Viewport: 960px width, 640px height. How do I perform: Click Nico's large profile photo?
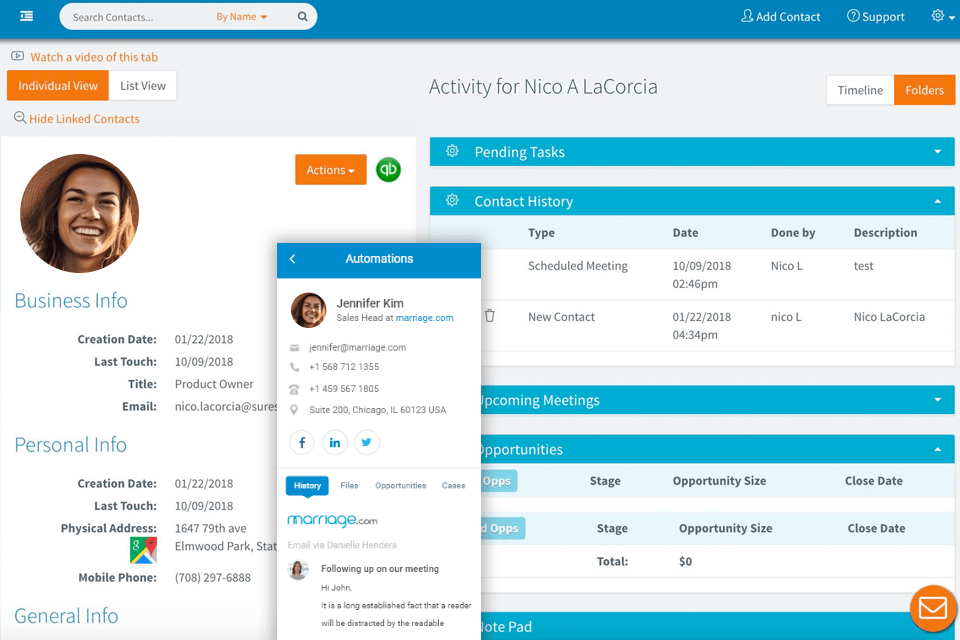click(80, 213)
